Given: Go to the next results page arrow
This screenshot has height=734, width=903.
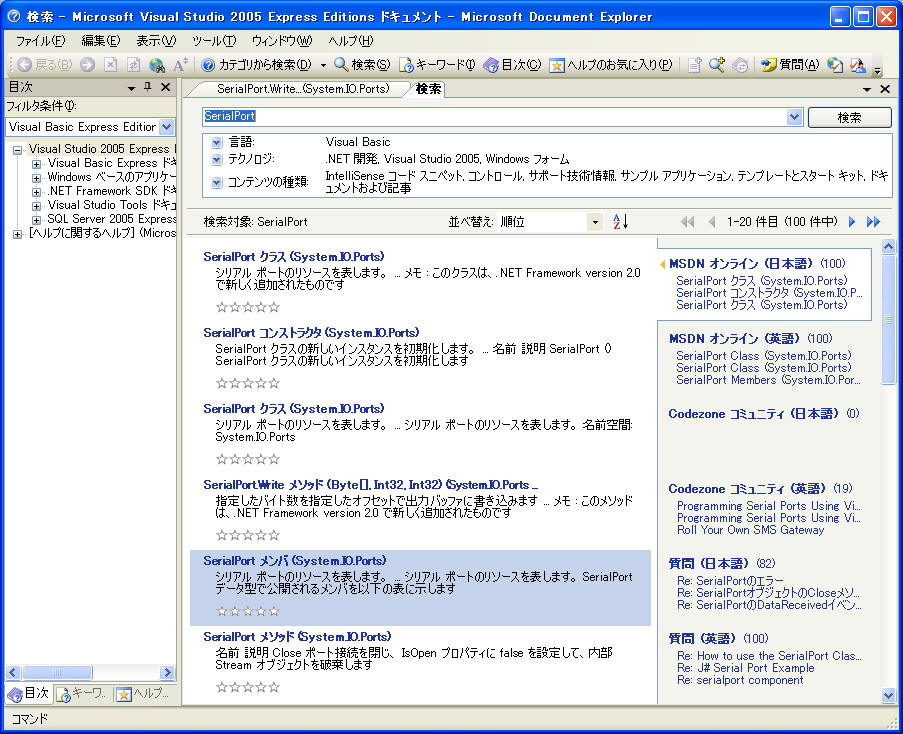Looking at the screenshot, I should 852,222.
